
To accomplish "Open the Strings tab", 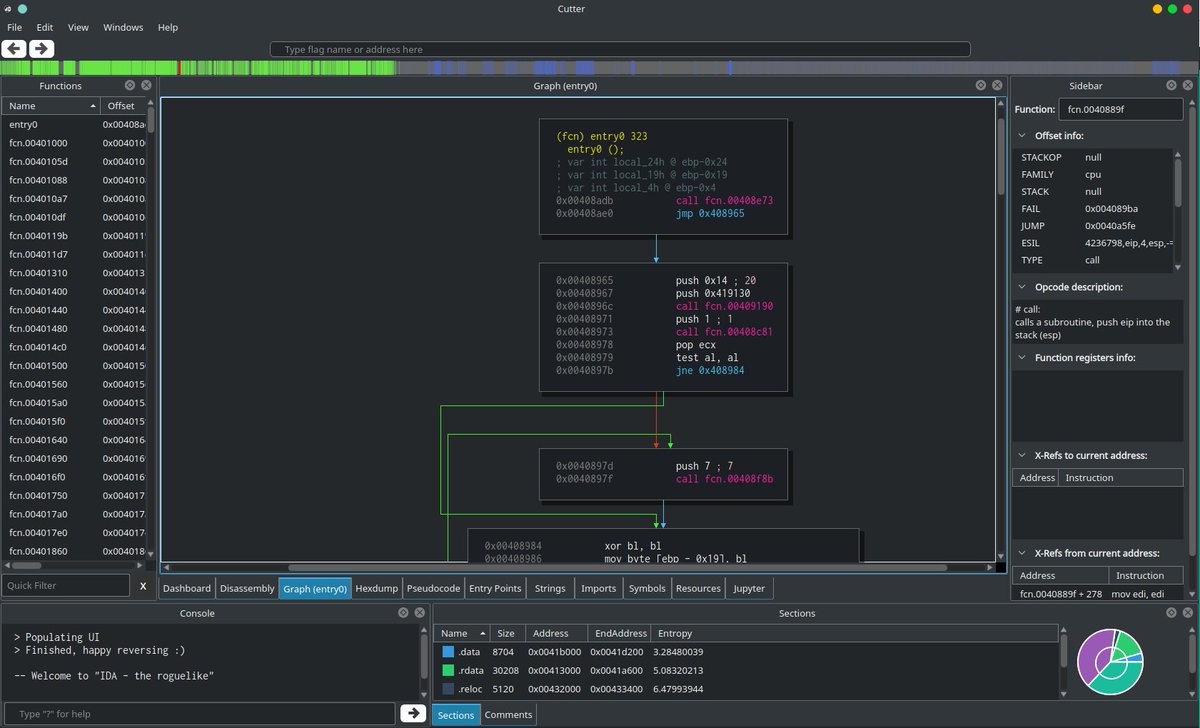I will 550,588.
